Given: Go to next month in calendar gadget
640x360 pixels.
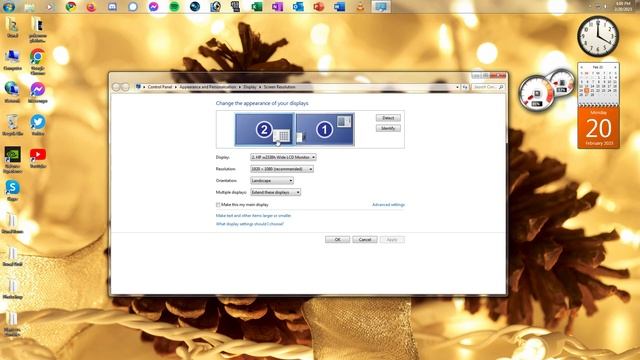Looking at the screenshot, I should 615,67.
